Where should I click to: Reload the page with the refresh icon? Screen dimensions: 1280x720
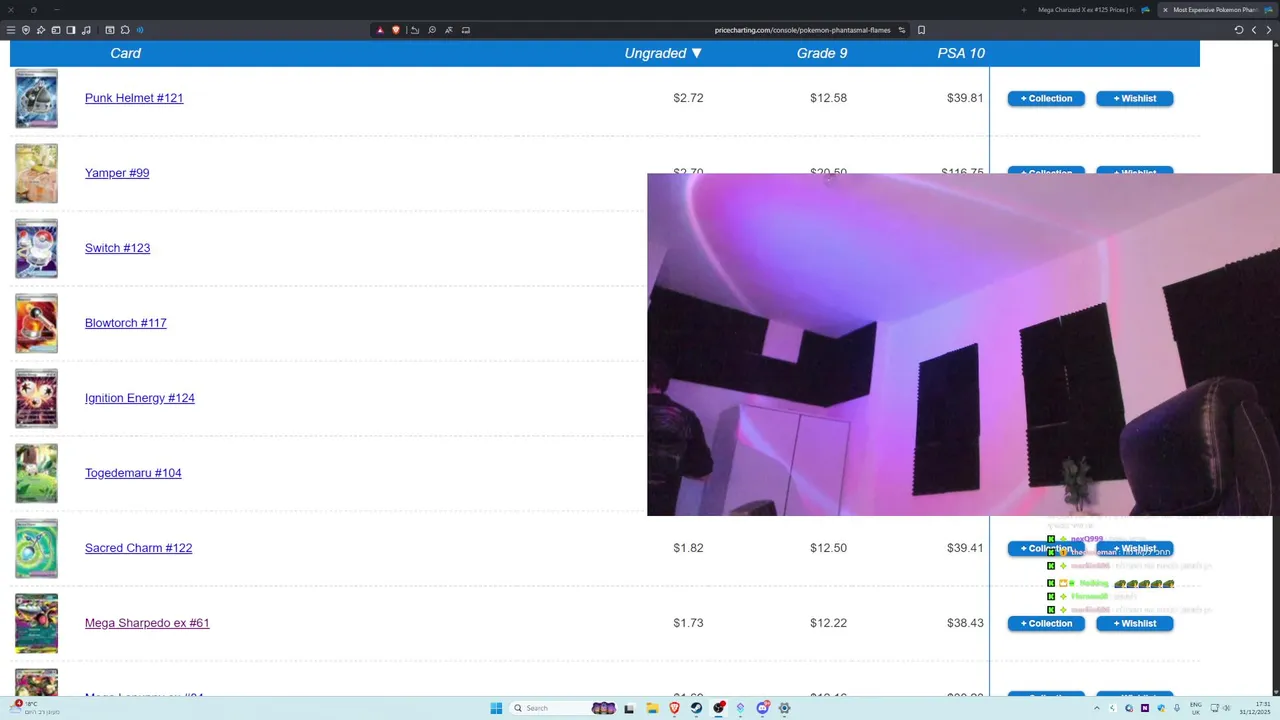coord(1238,30)
